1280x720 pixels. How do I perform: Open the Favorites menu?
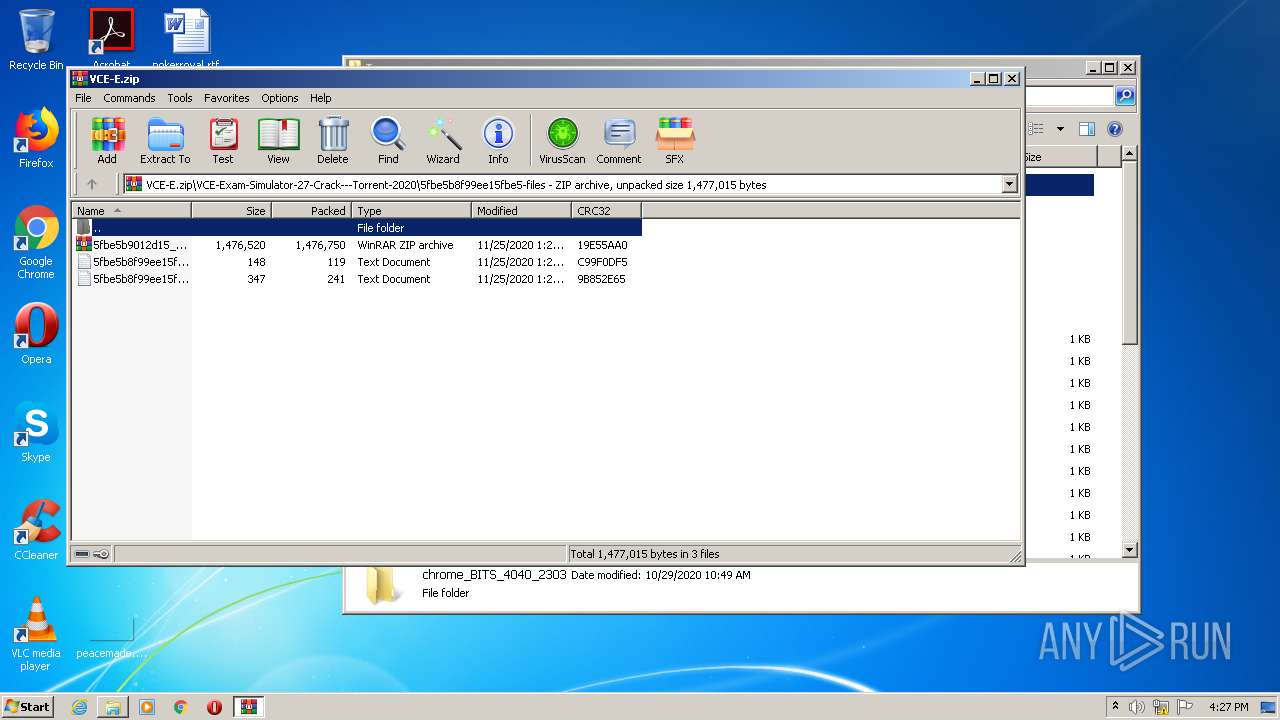[x=226, y=98]
